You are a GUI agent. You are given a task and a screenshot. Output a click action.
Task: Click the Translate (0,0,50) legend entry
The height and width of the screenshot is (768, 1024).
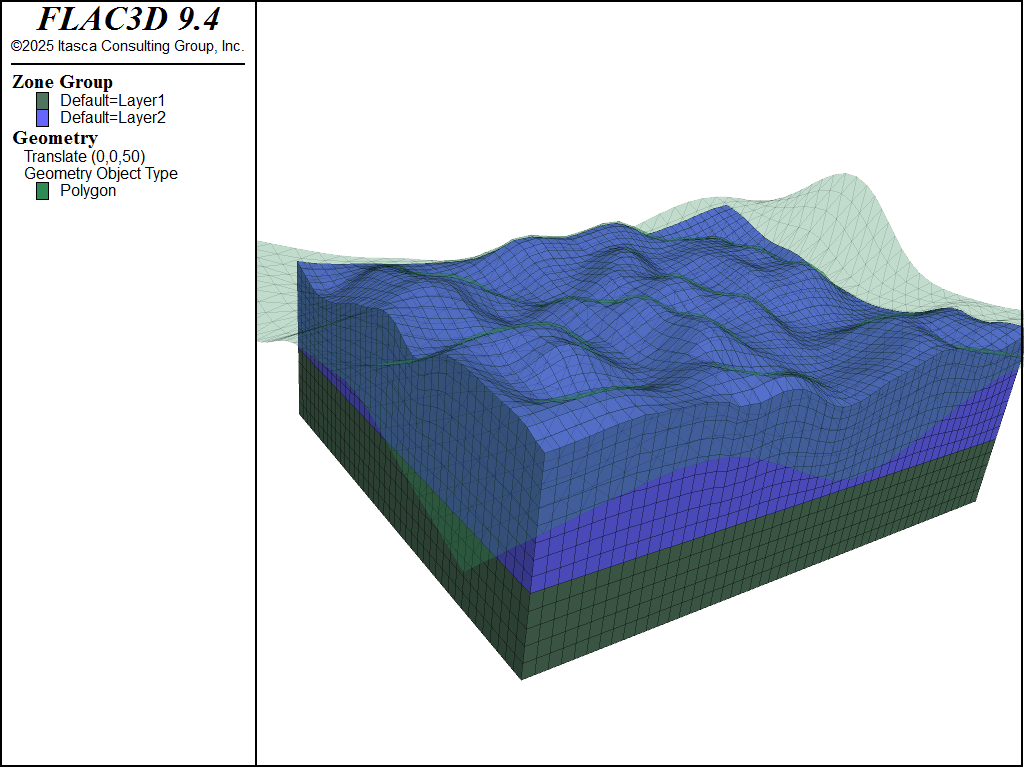coord(85,156)
